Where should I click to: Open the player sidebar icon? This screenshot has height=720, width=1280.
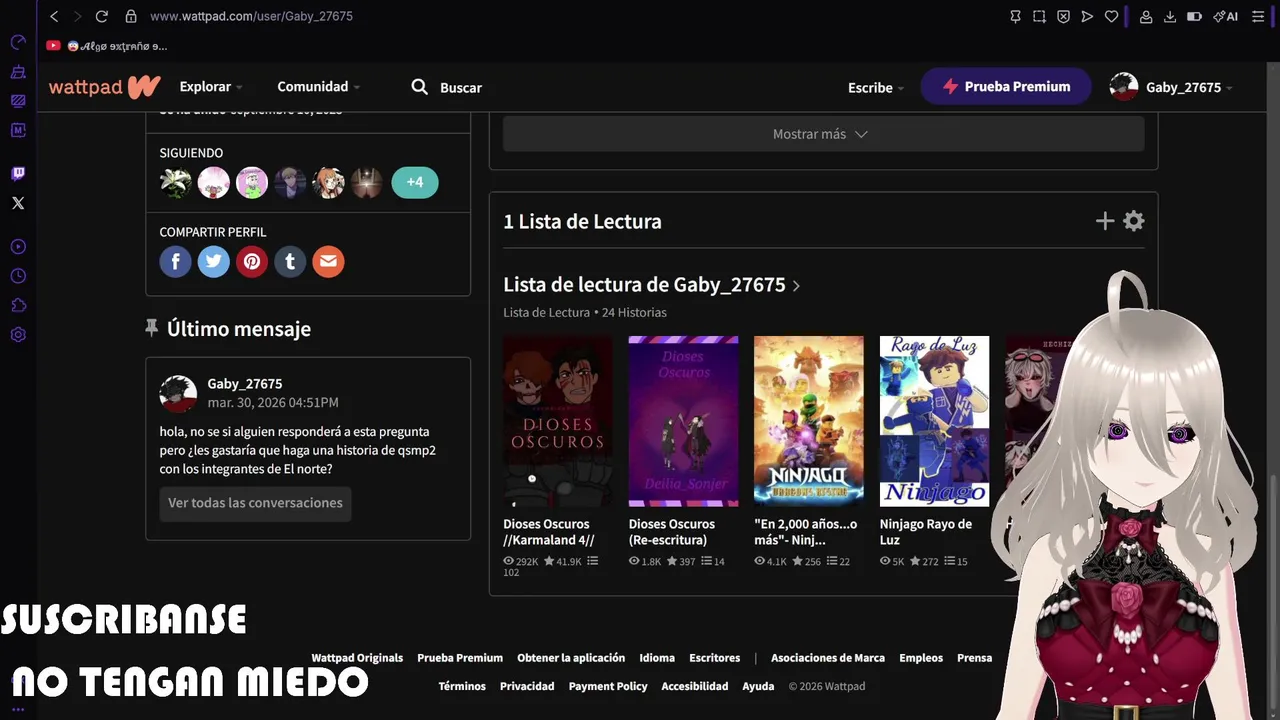click(18, 247)
